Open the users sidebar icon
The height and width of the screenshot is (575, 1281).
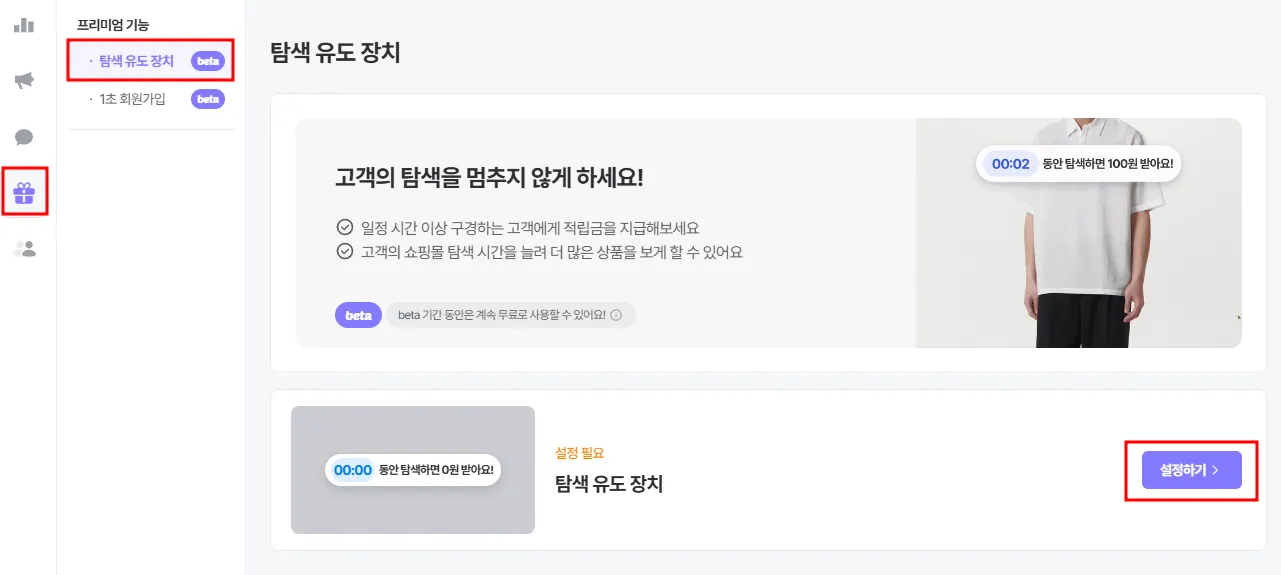[x=24, y=249]
